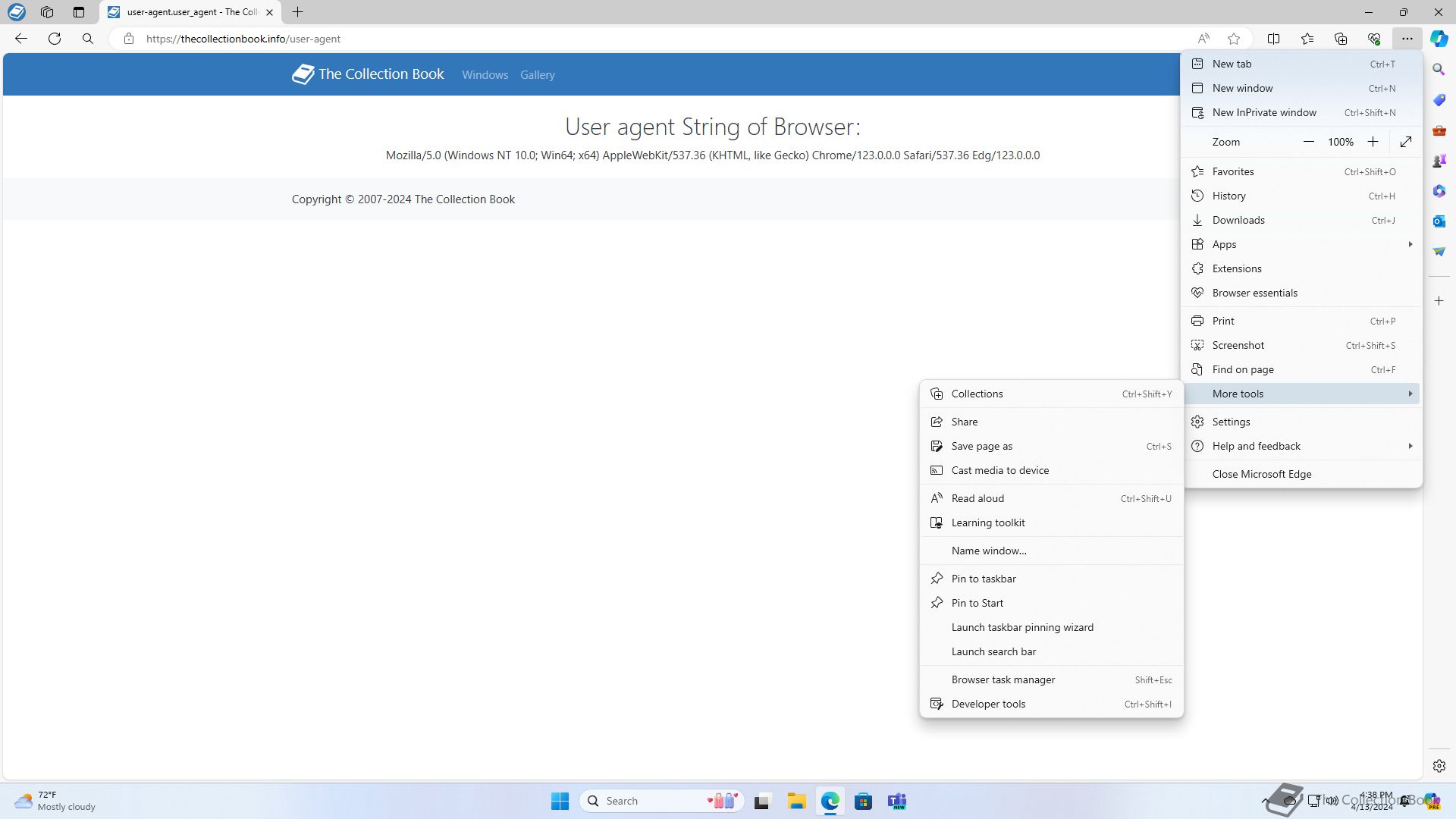This screenshot has width=1456, height=819.
Task: Open Learning toolkit
Action: 1051,522
